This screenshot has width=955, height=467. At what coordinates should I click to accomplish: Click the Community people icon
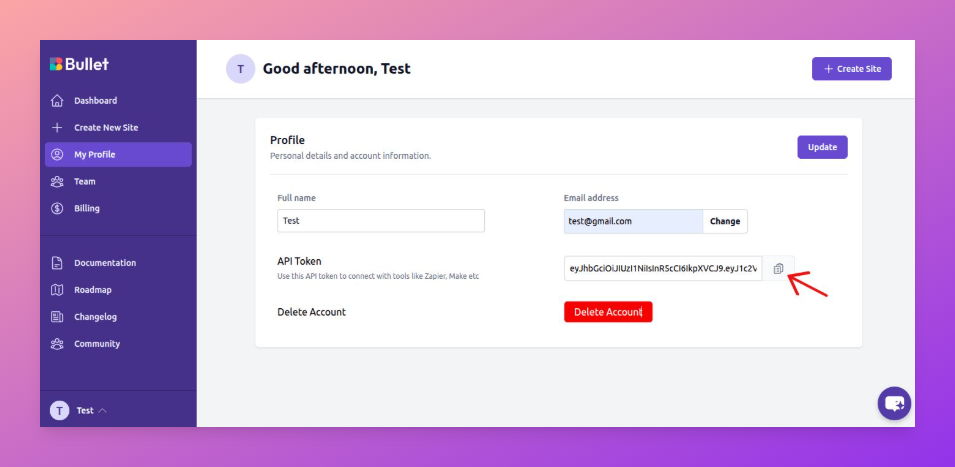pyautogui.click(x=57, y=344)
